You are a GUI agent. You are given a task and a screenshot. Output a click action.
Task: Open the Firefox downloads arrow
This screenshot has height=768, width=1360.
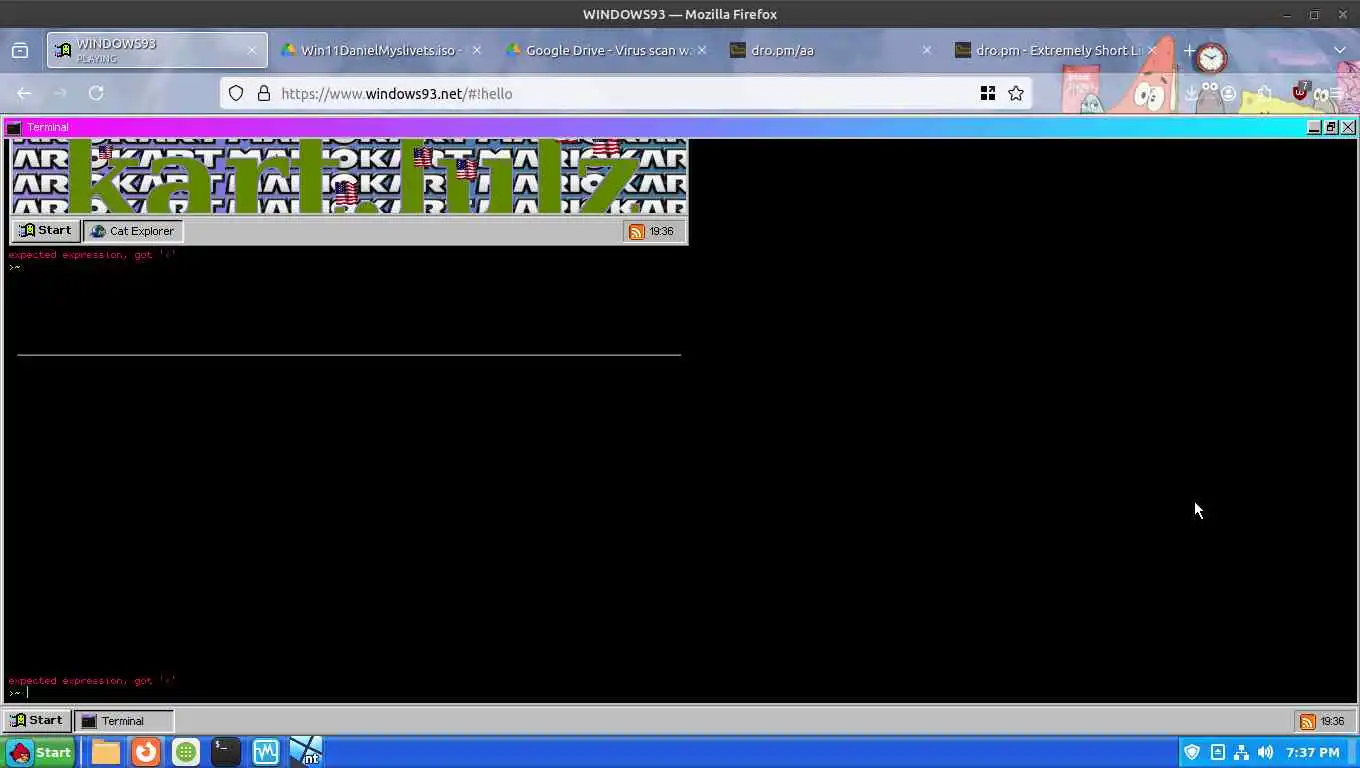(1191, 93)
